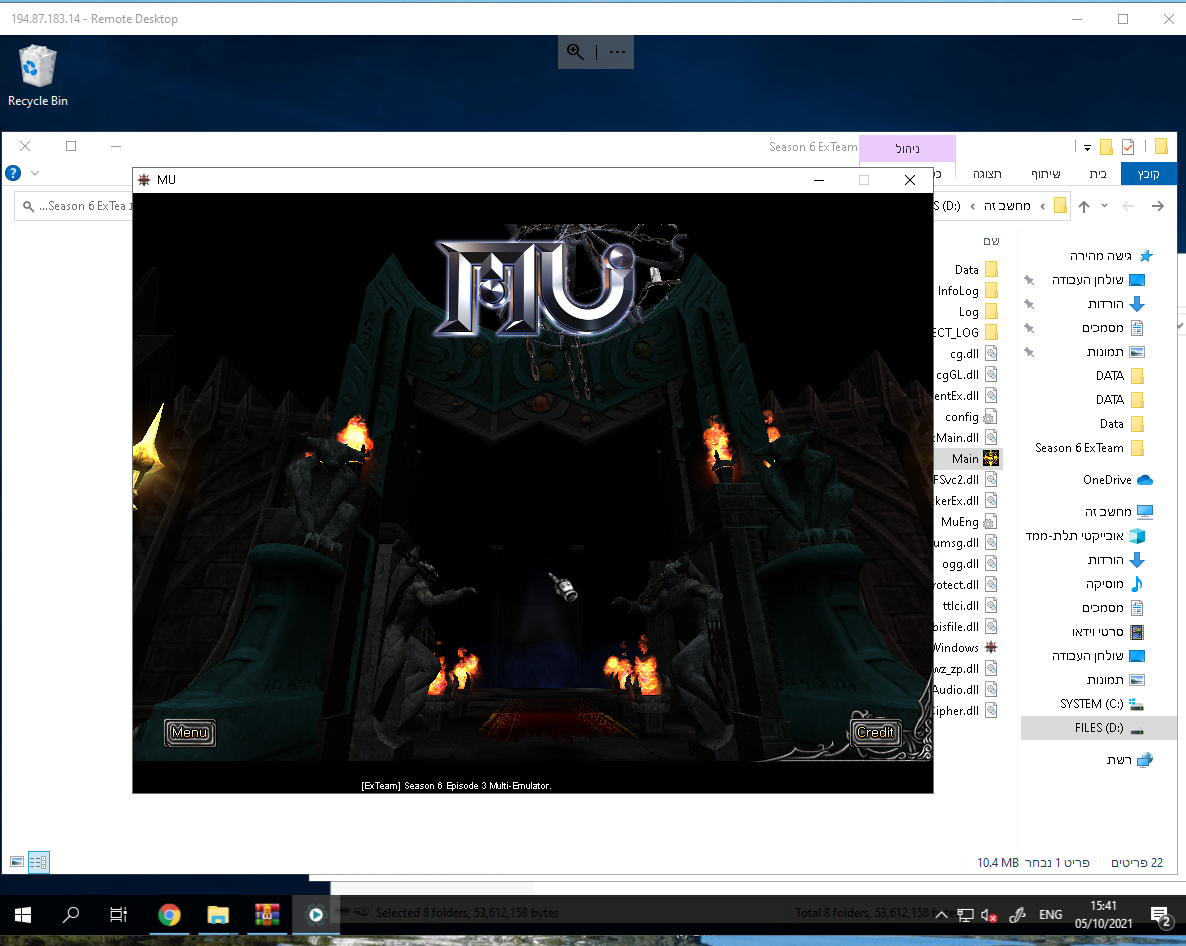The height and width of the screenshot is (946, 1186).
Task: Open the notification center icon
Action: point(1160,917)
